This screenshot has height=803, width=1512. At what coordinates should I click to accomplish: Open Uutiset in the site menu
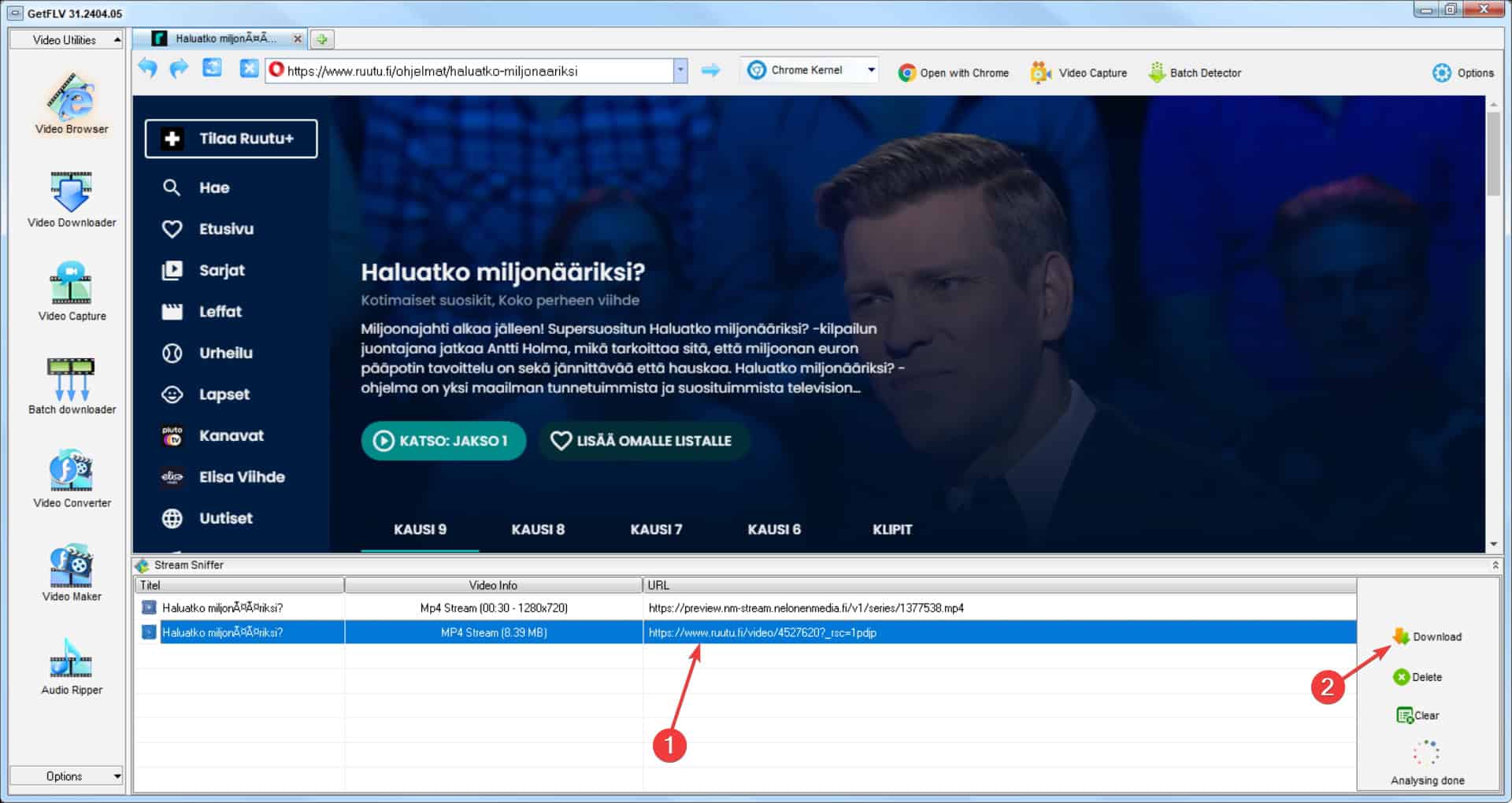coord(207,518)
